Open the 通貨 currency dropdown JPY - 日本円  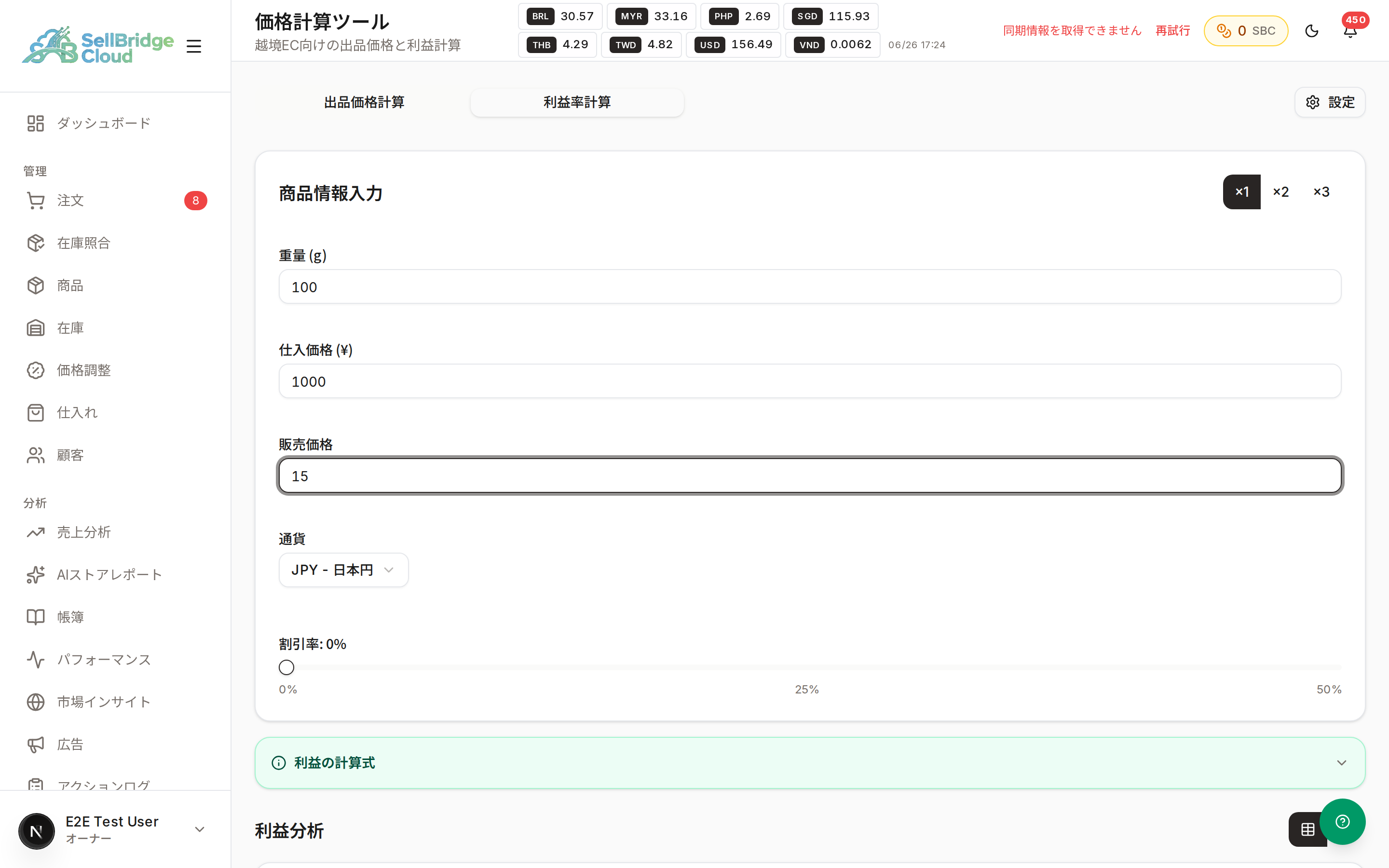[x=343, y=570]
